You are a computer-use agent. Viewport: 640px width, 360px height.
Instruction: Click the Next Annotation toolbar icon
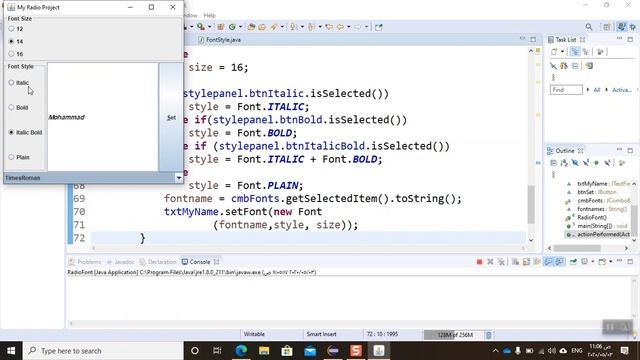pos(293,27)
